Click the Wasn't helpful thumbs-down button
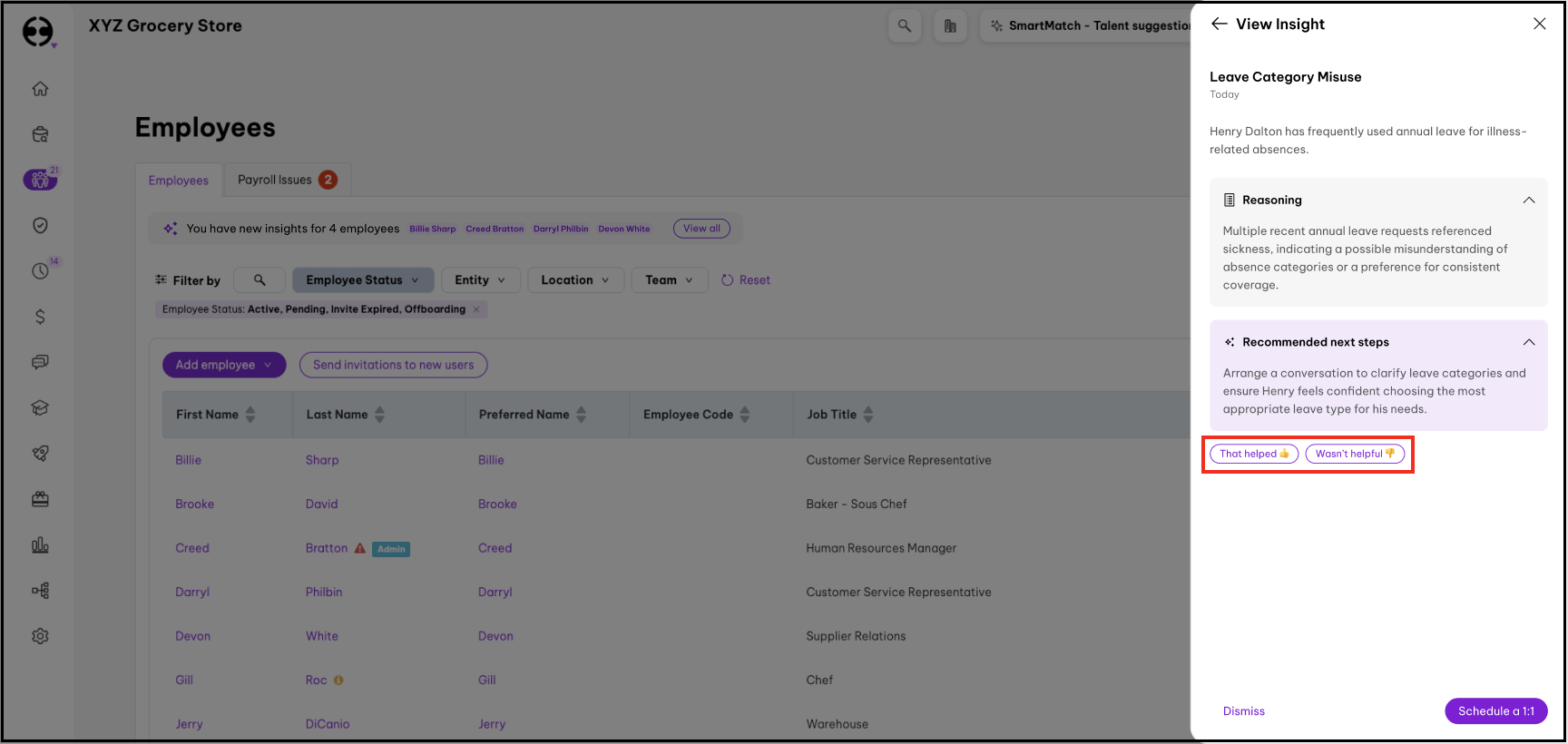The width and height of the screenshot is (1568, 744). [x=1355, y=454]
